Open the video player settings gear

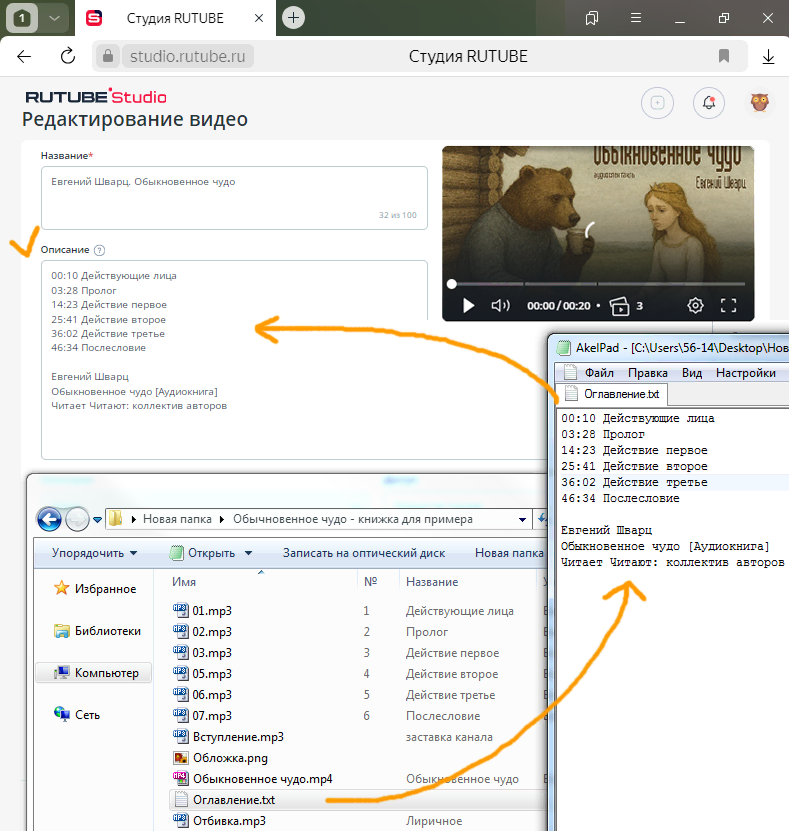point(696,306)
